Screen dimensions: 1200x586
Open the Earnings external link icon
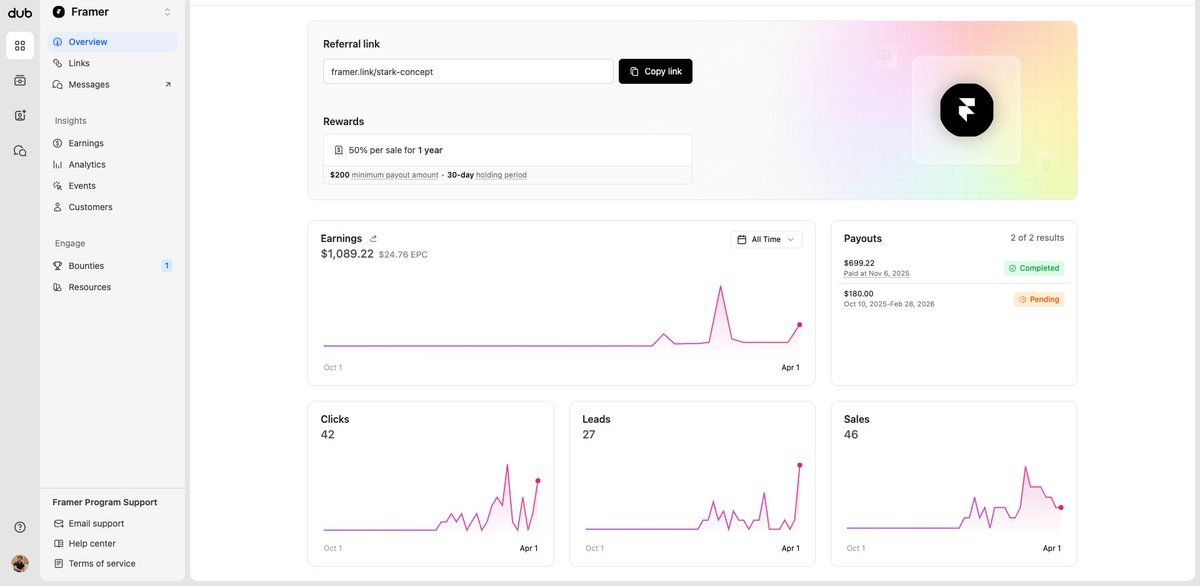click(x=373, y=239)
